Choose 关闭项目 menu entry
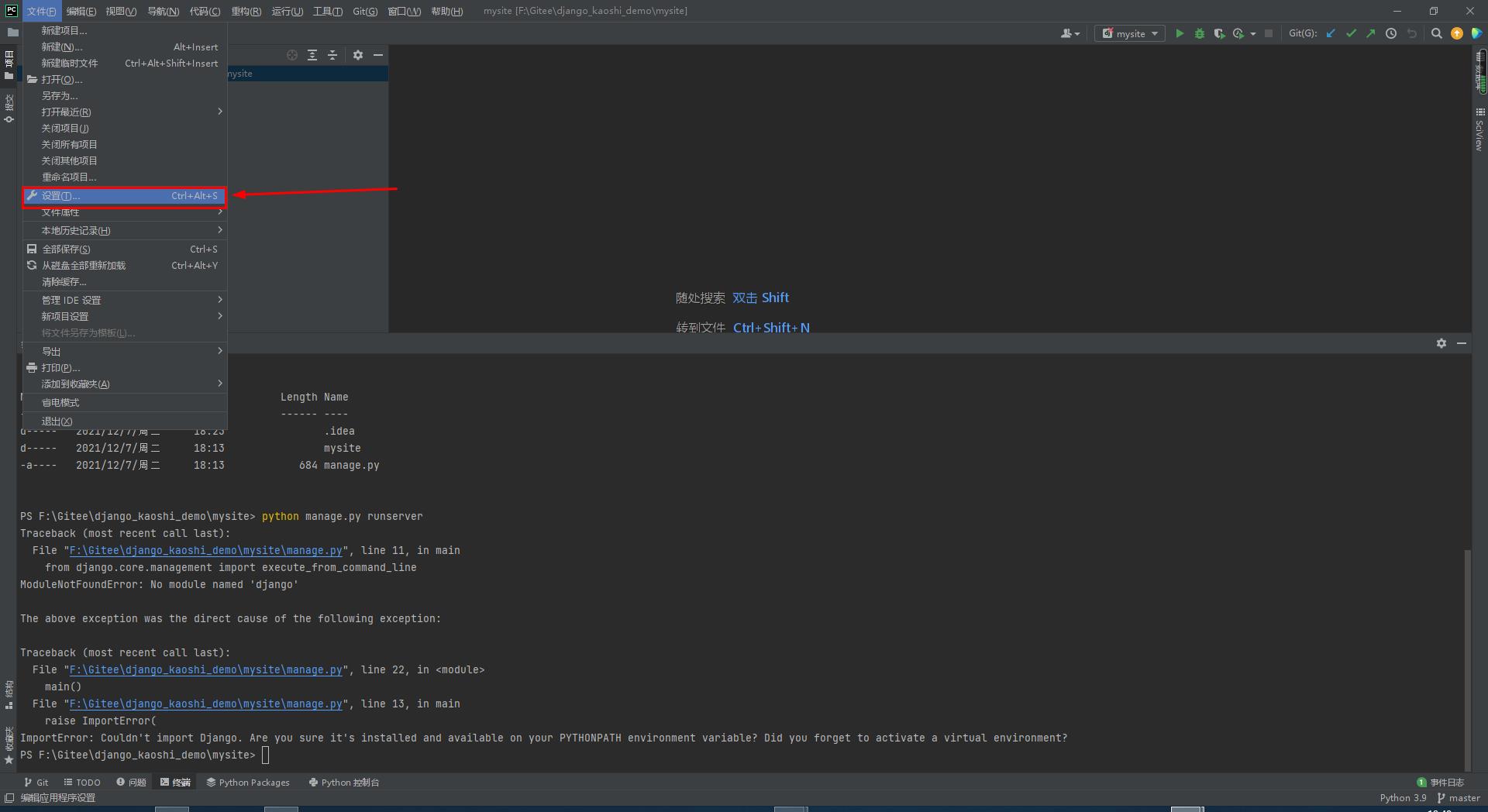The height and width of the screenshot is (812, 1488). [125, 129]
